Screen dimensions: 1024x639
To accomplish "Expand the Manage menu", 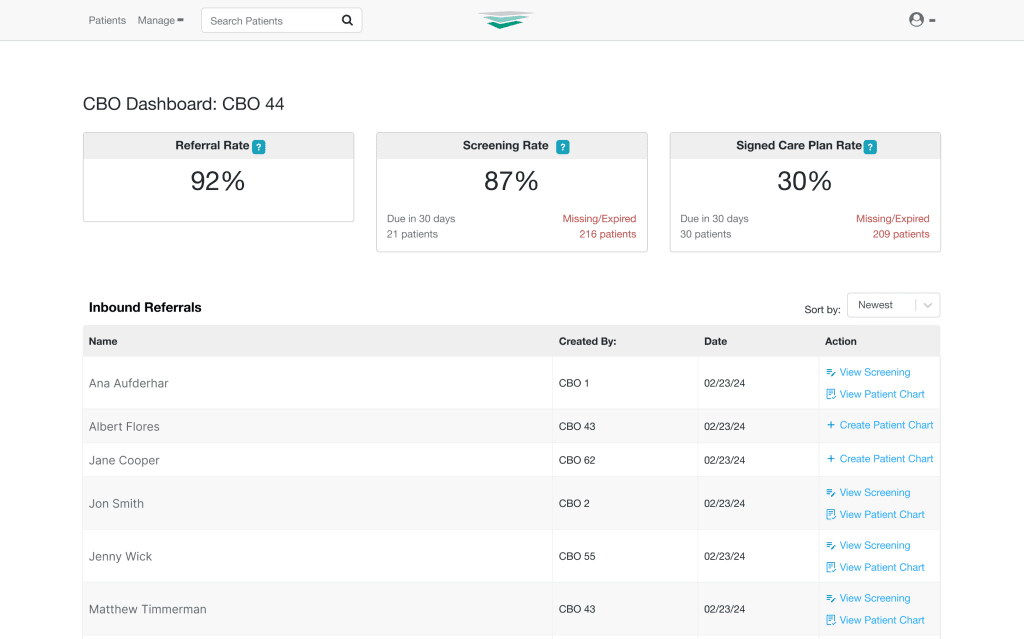I will 160,20.
